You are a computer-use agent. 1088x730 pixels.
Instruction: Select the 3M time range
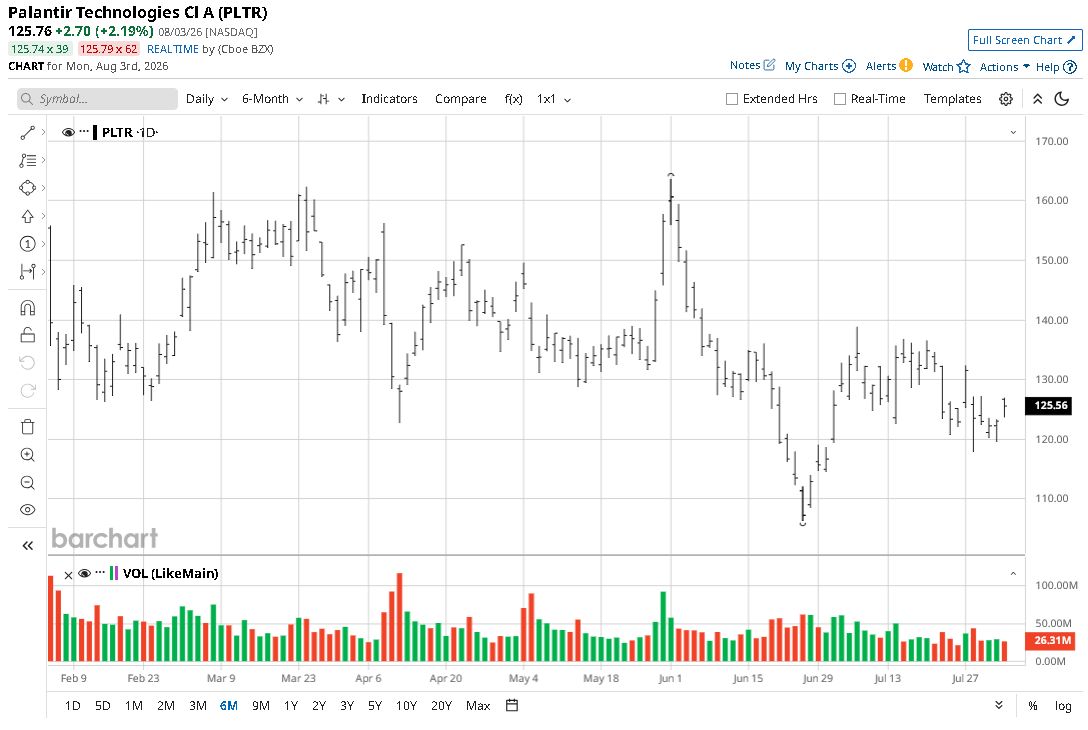tap(198, 706)
